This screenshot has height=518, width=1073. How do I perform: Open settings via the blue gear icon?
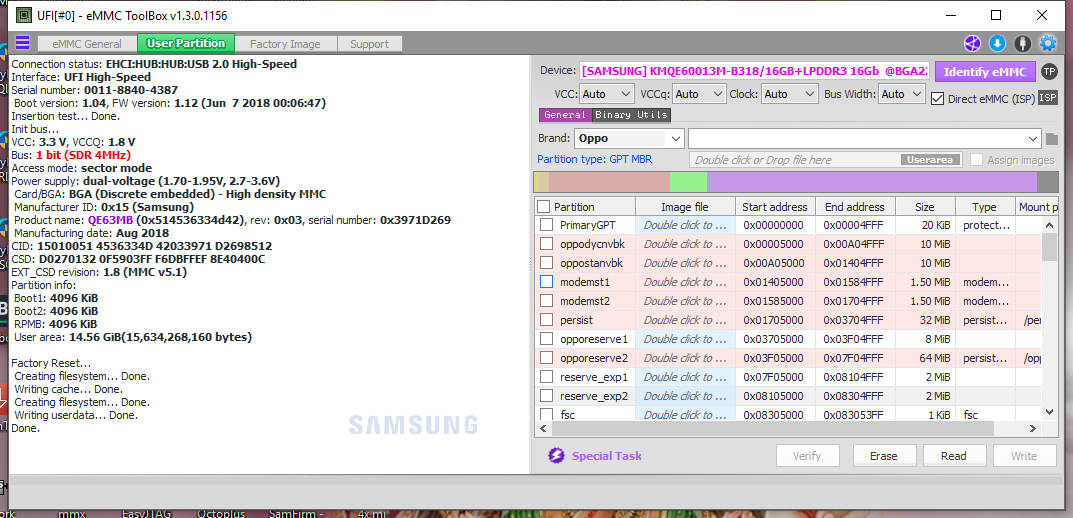pos(1048,44)
